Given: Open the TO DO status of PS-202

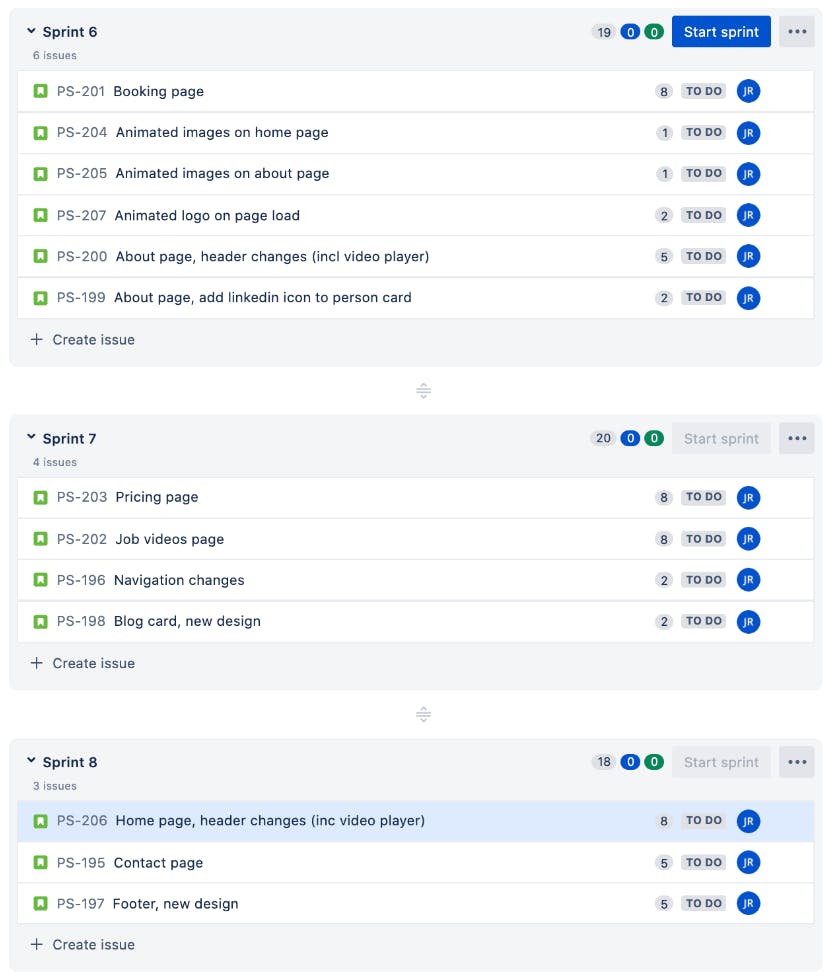Looking at the screenshot, I should click(704, 539).
